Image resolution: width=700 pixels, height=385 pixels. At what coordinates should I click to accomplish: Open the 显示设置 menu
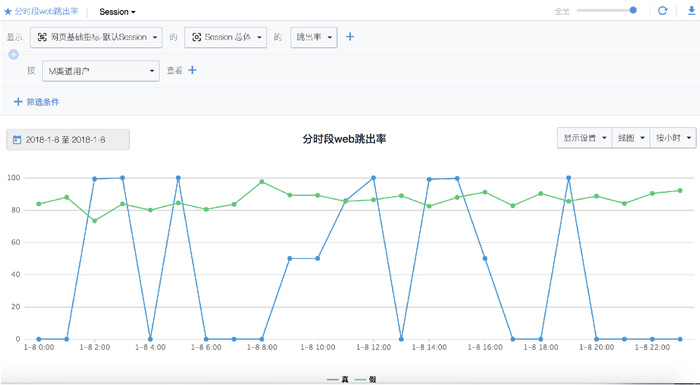coord(584,138)
